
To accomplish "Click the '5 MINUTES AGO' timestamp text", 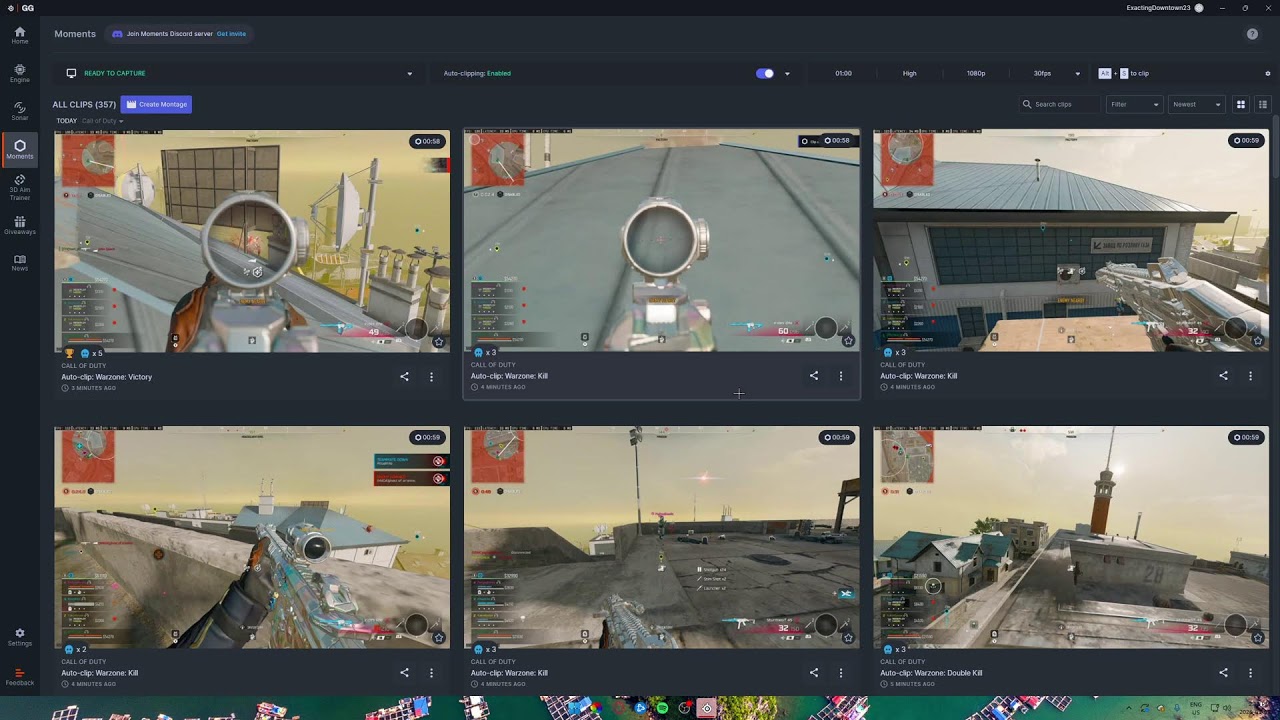I will tap(912, 684).
